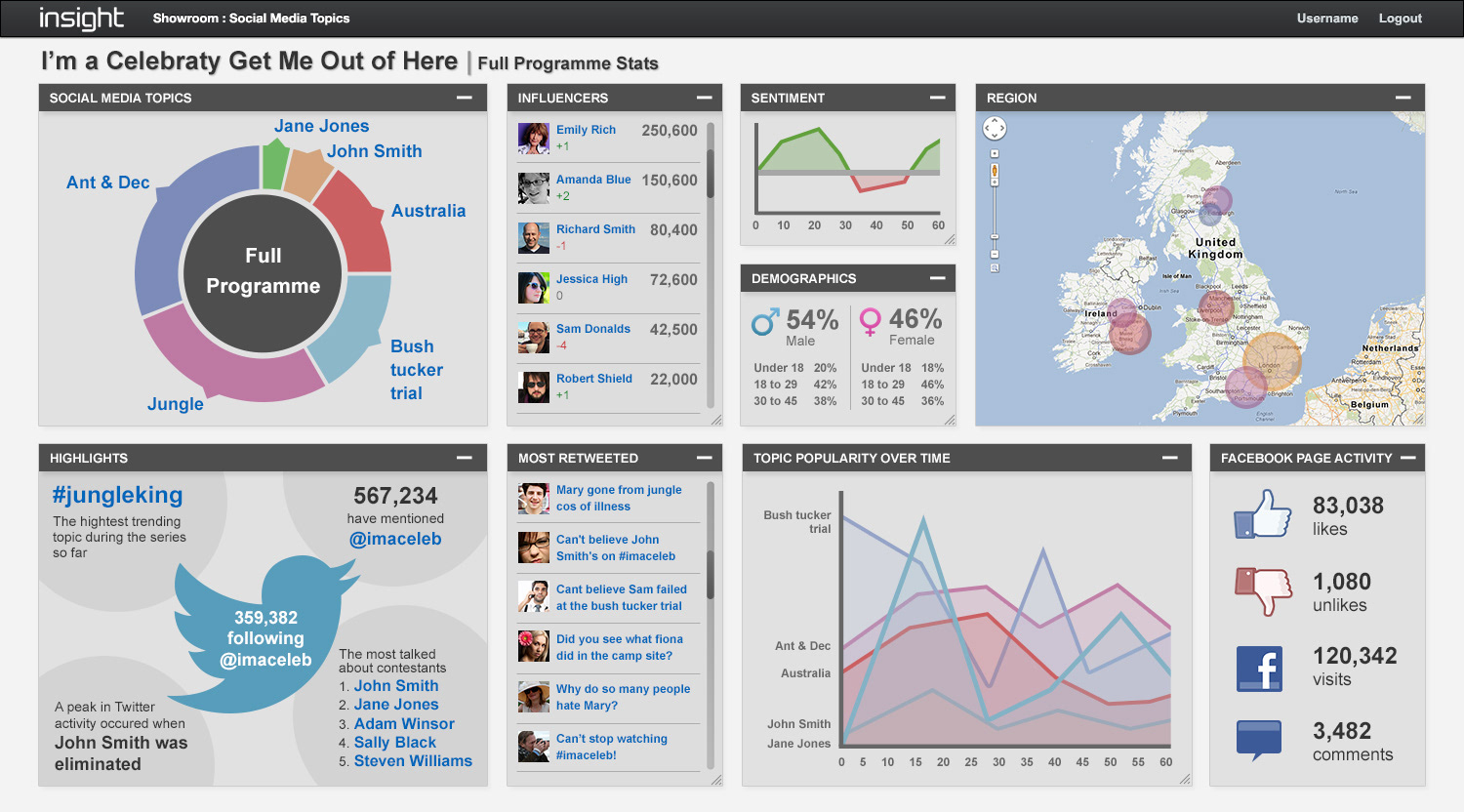Click the Demographics panel resize grip
Image resolution: width=1464 pixels, height=812 pixels.
tap(950, 421)
